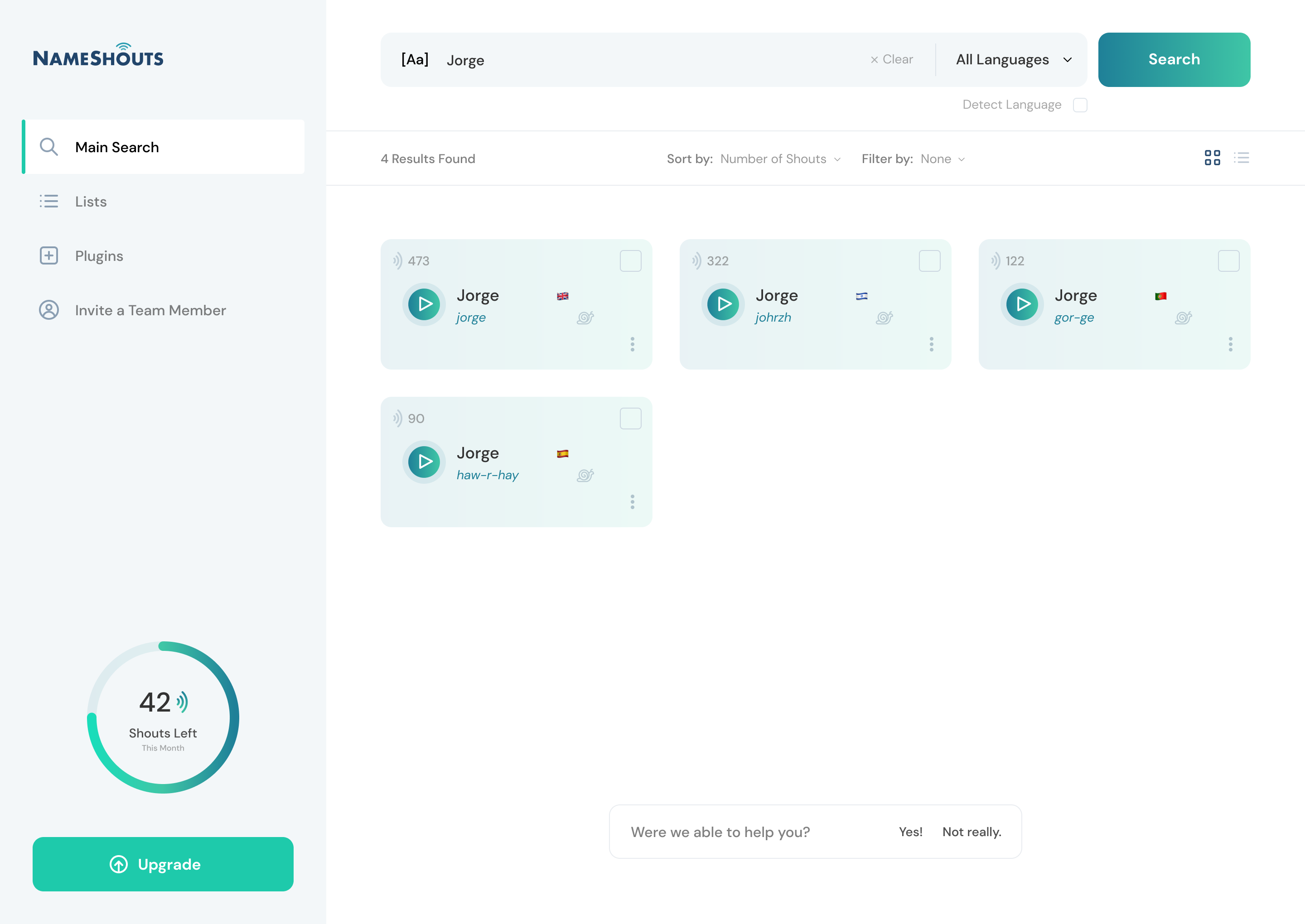1305x924 pixels.
Task: Open the Filter by None dropdown
Action: click(x=942, y=159)
